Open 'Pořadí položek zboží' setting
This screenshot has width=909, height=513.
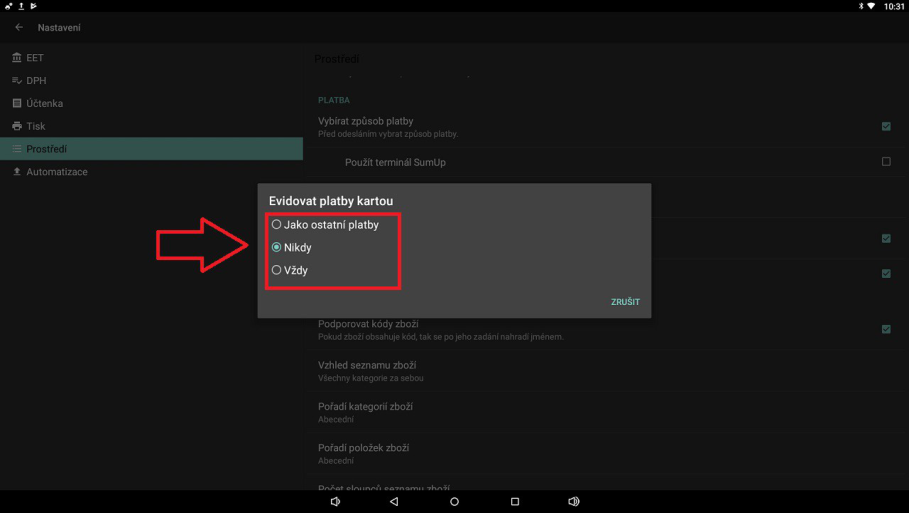(363, 453)
